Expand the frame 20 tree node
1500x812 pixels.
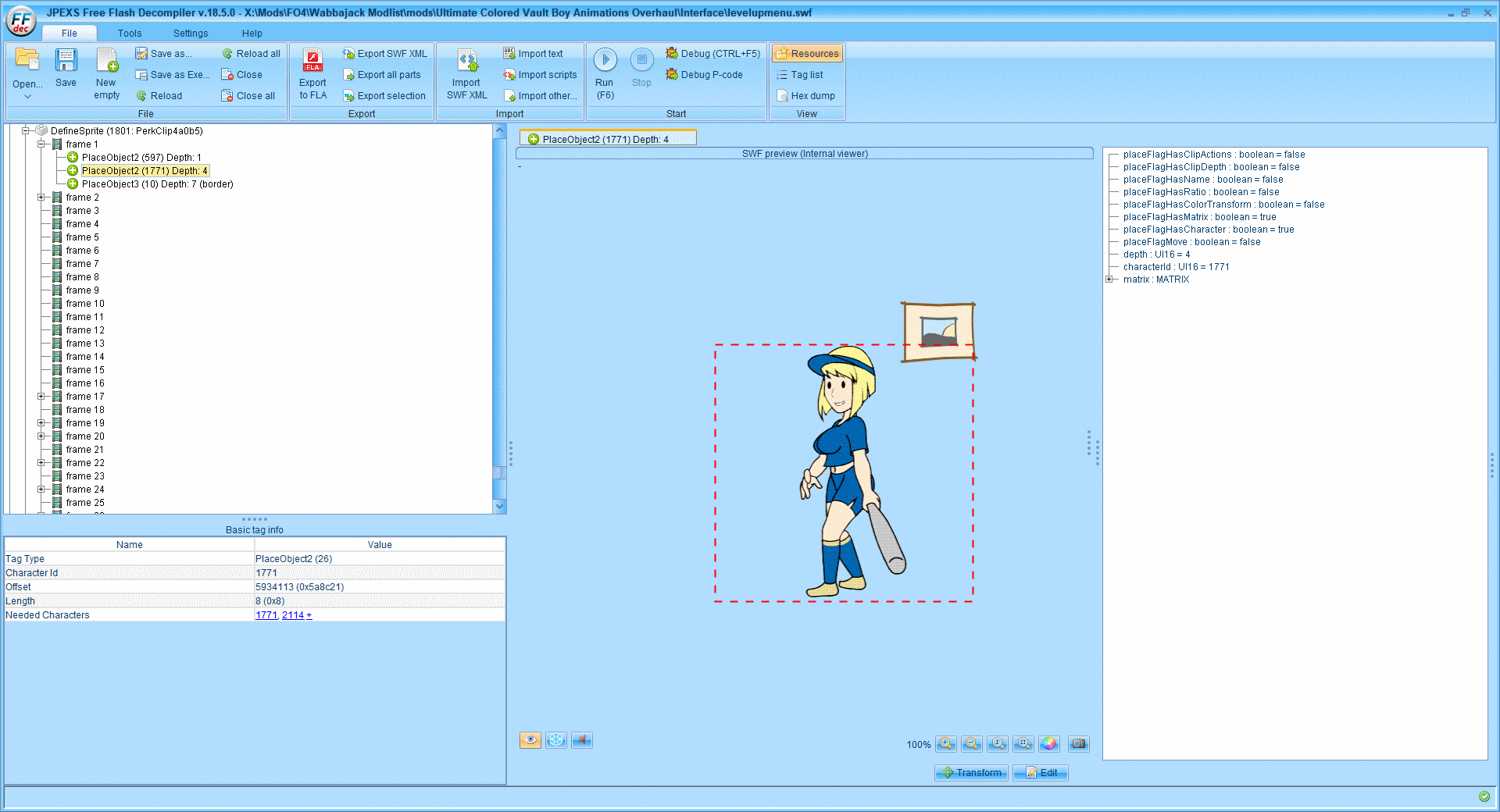[x=41, y=436]
